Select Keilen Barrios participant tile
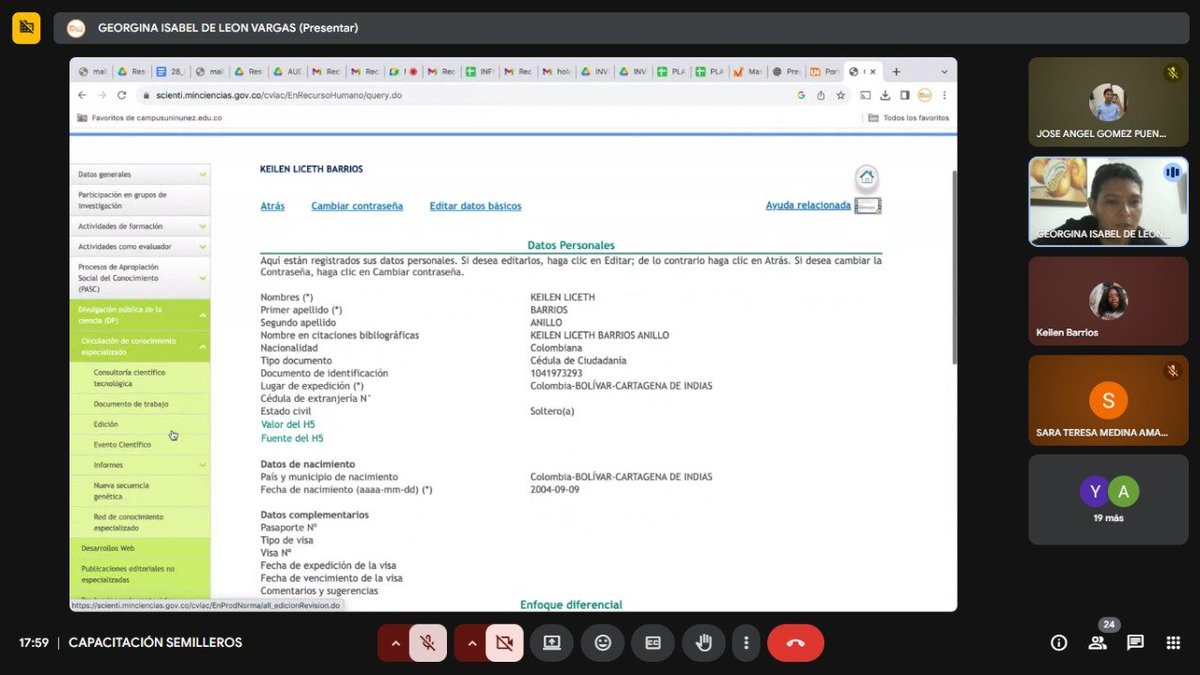 coord(1108,301)
